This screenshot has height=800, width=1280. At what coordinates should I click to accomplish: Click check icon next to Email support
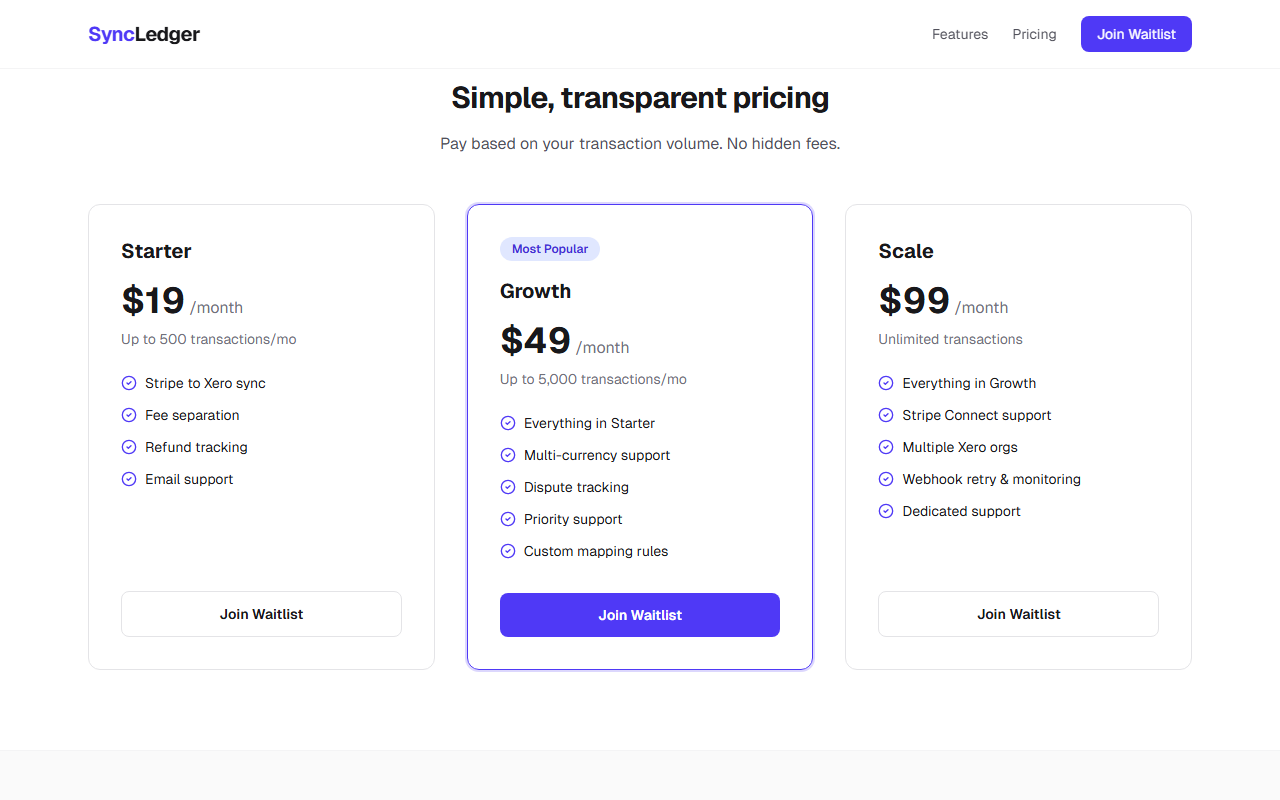[x=129, y=479]
